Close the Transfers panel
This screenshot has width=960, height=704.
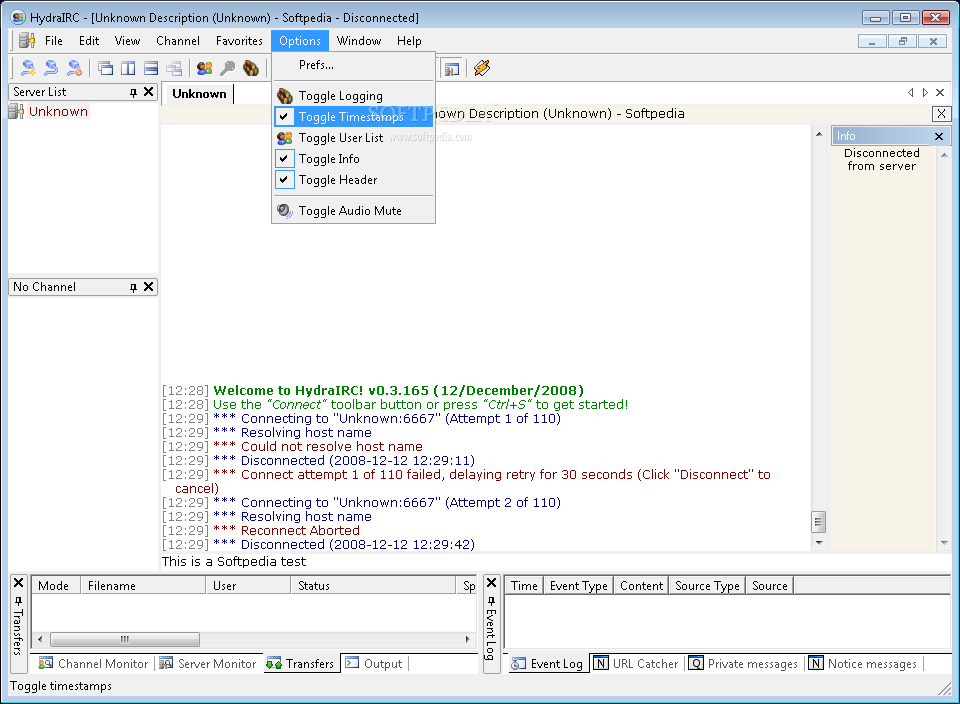tap(18, 583)
